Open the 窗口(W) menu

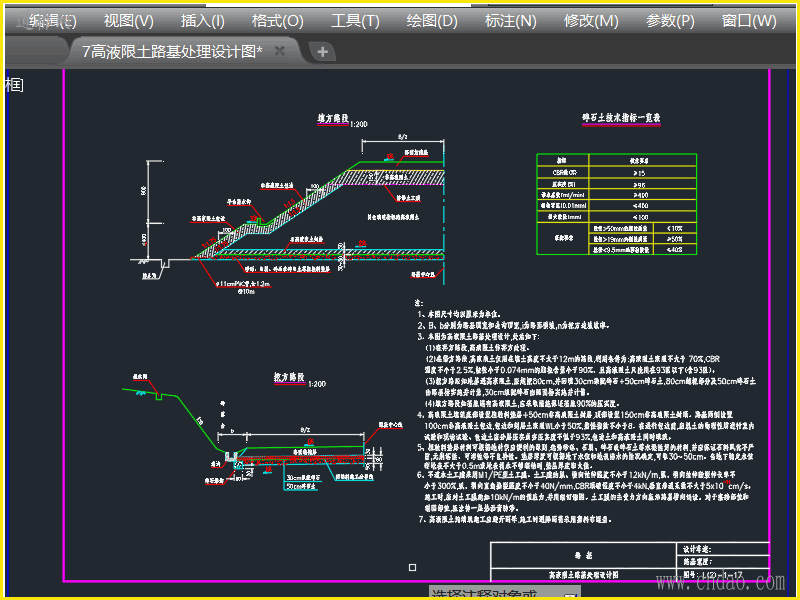click(x=749, y=20)
